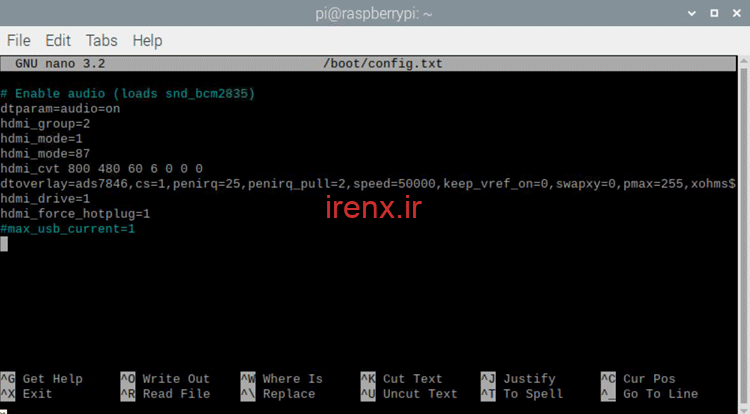
Task: Click the text cursor block below max_usb_current
Action: point(4,244)
